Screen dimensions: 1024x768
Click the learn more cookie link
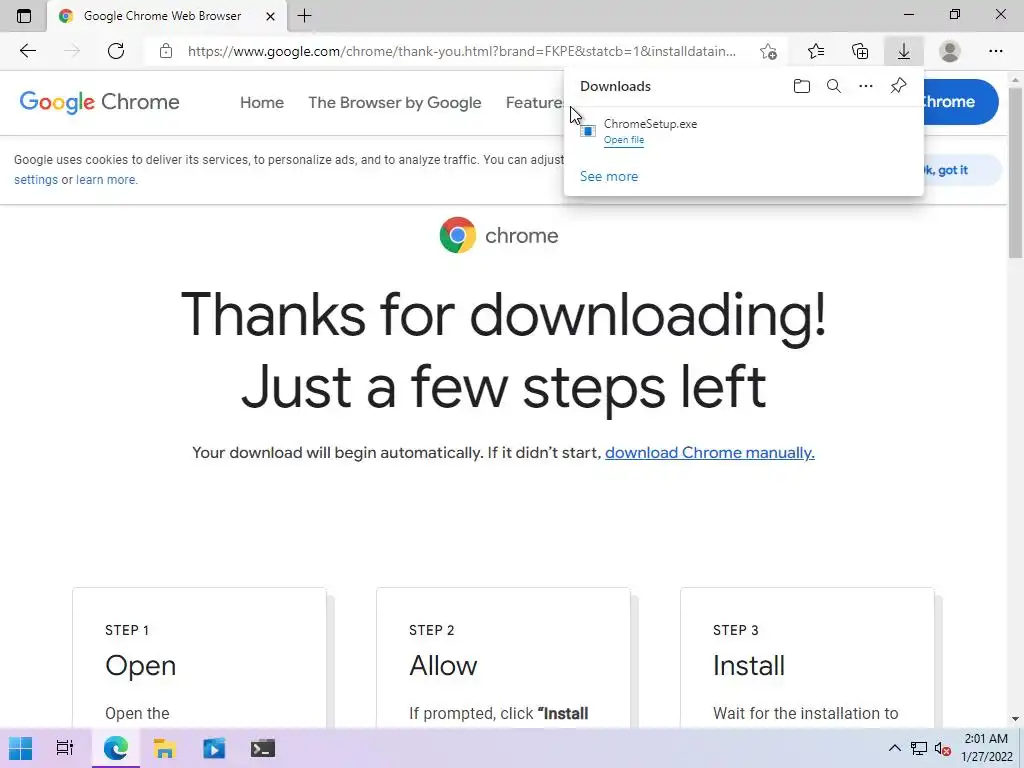(x=106, y=180)
